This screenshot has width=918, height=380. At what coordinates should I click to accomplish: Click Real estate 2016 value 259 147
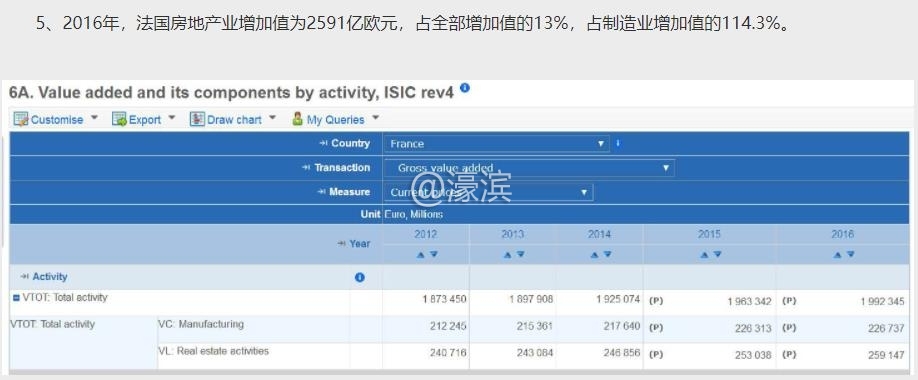[x=886, y=355]
